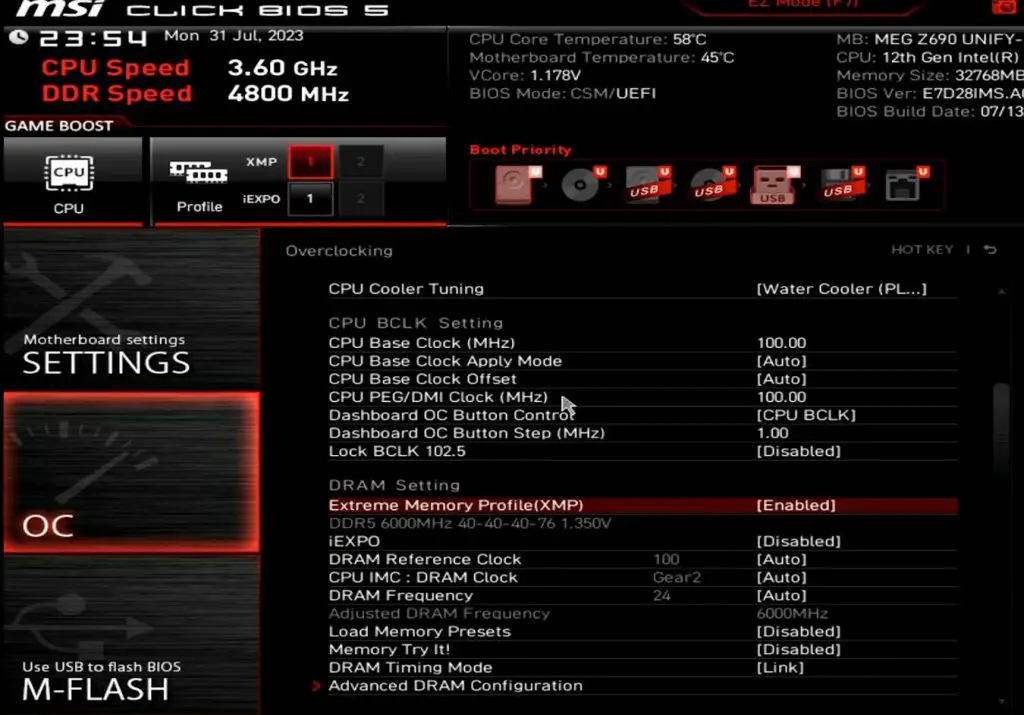This screenshot has height=715, width=1024.
Task: Click the HOT KEY button
Action: 922,249
